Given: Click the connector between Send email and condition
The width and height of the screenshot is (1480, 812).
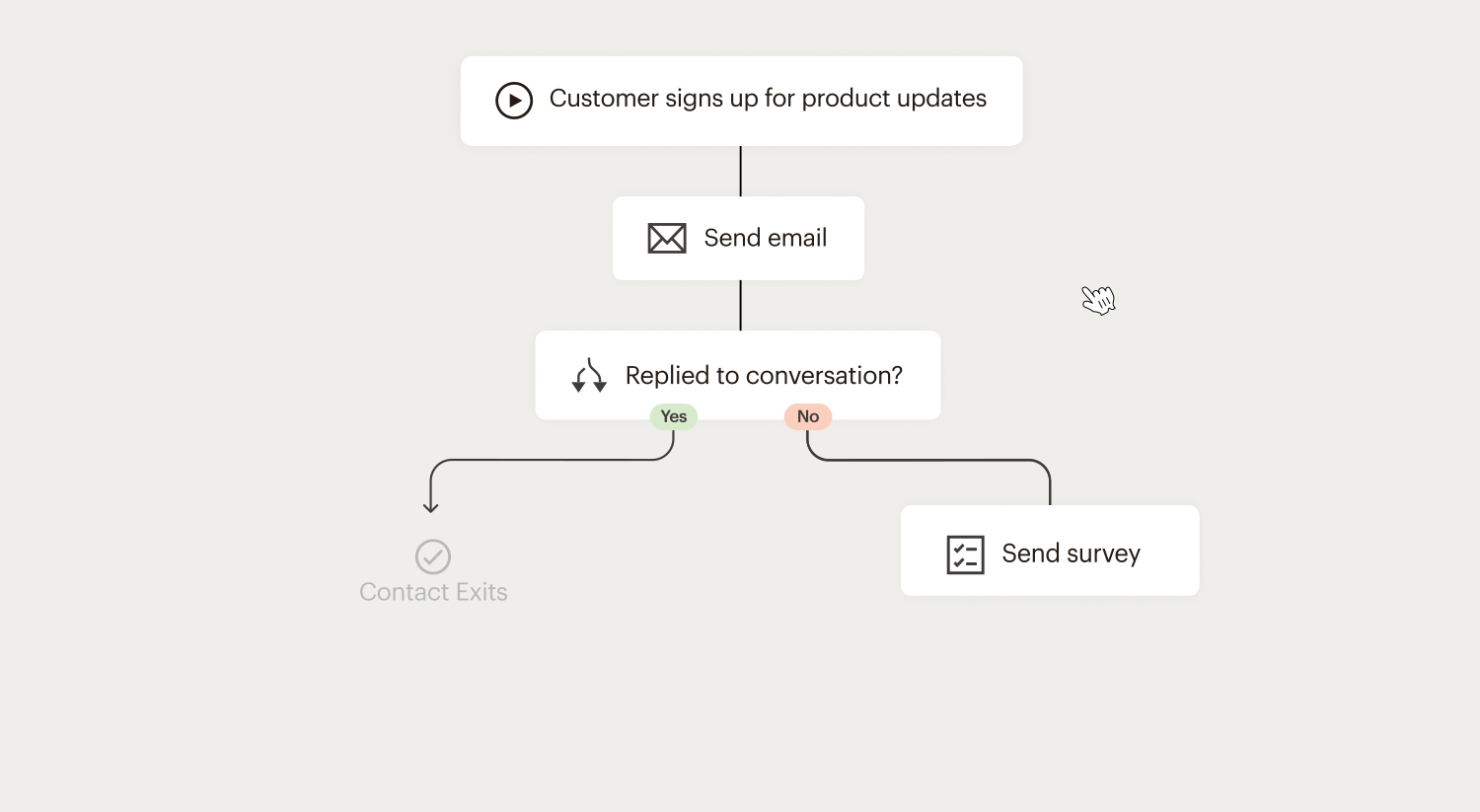Looking at the screenshot, I should [741, 305].
